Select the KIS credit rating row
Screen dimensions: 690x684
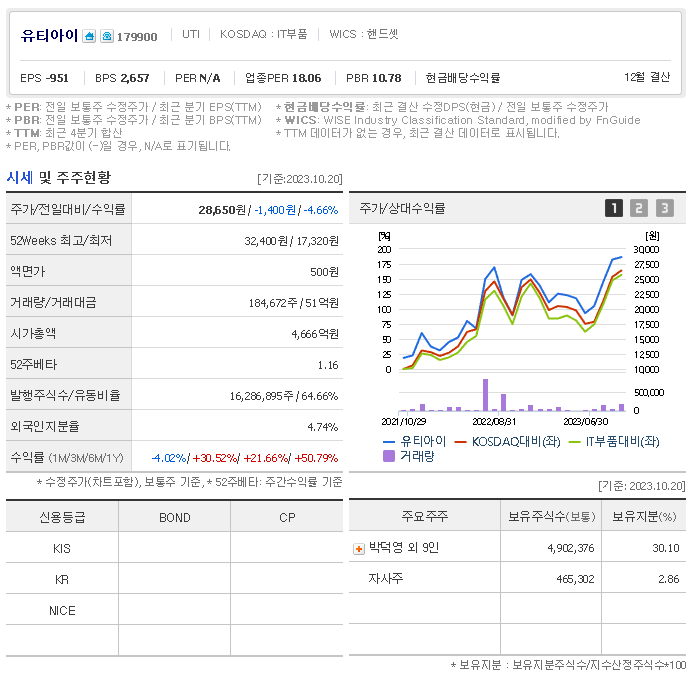[174, 549]
